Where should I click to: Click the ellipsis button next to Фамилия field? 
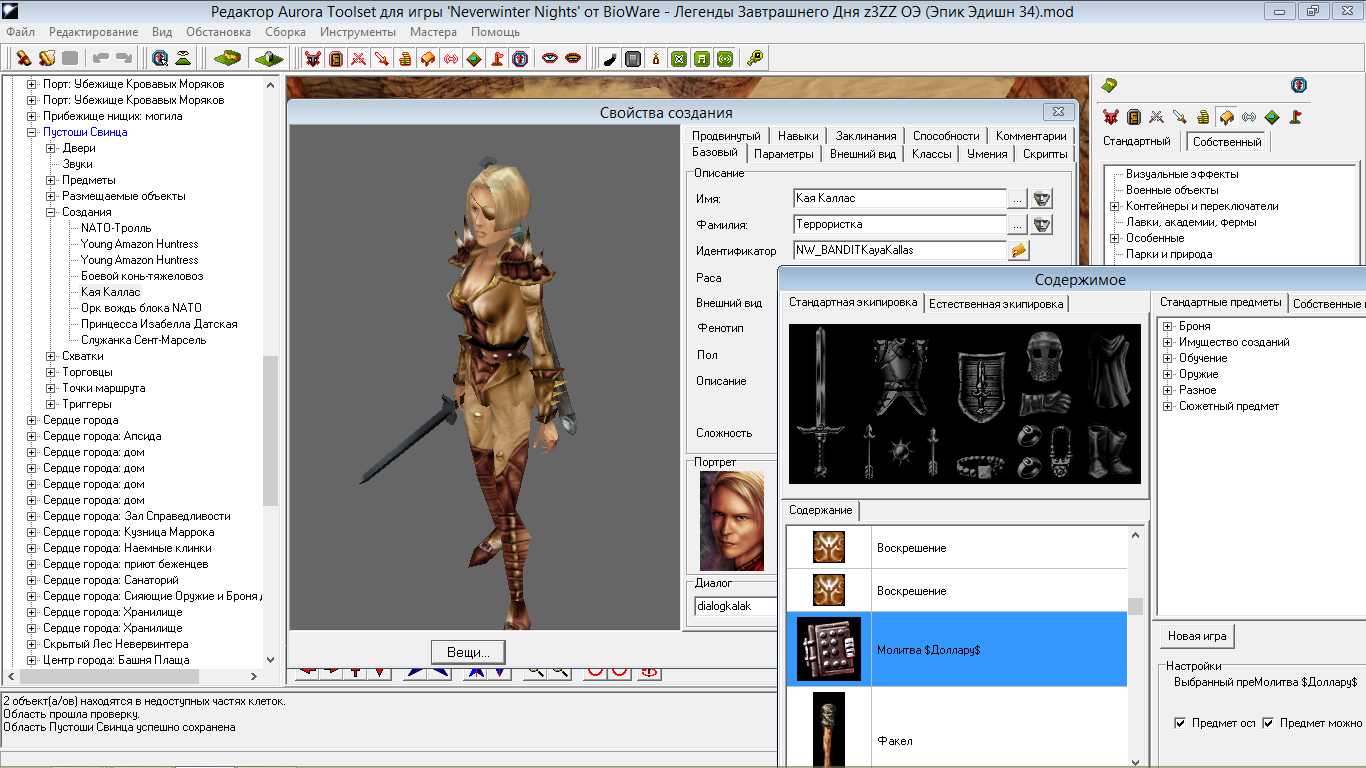tap(1017, 224)
